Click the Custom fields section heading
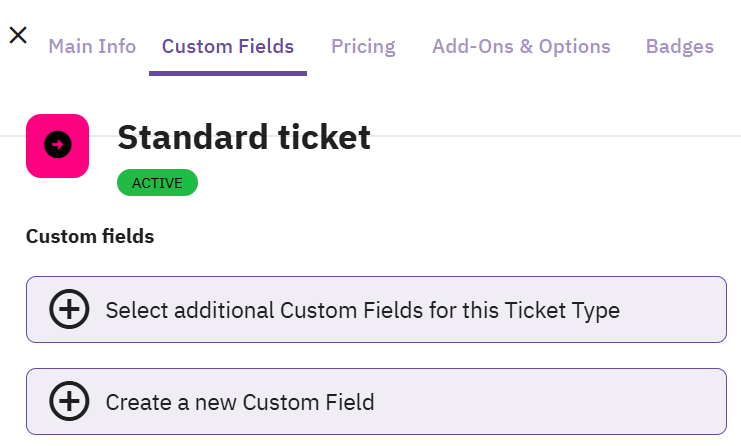 [x=90, y=237]
